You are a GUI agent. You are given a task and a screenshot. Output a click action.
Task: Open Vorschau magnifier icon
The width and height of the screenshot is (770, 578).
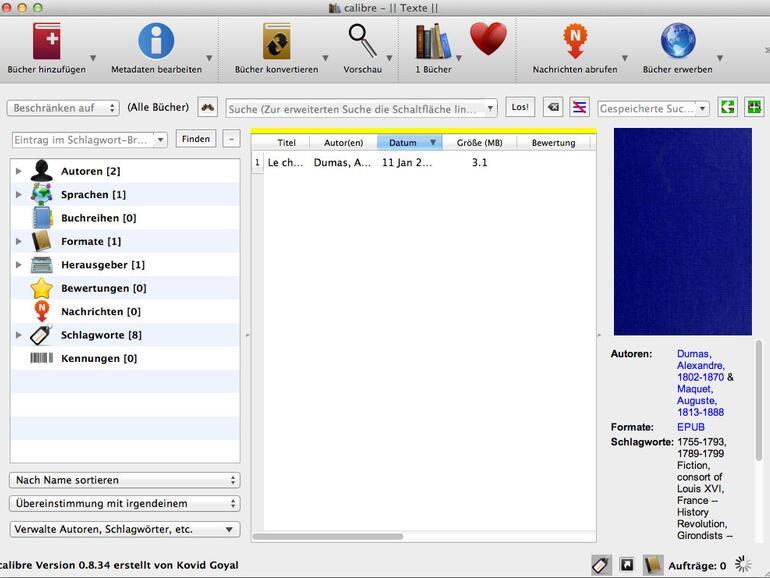362,42
